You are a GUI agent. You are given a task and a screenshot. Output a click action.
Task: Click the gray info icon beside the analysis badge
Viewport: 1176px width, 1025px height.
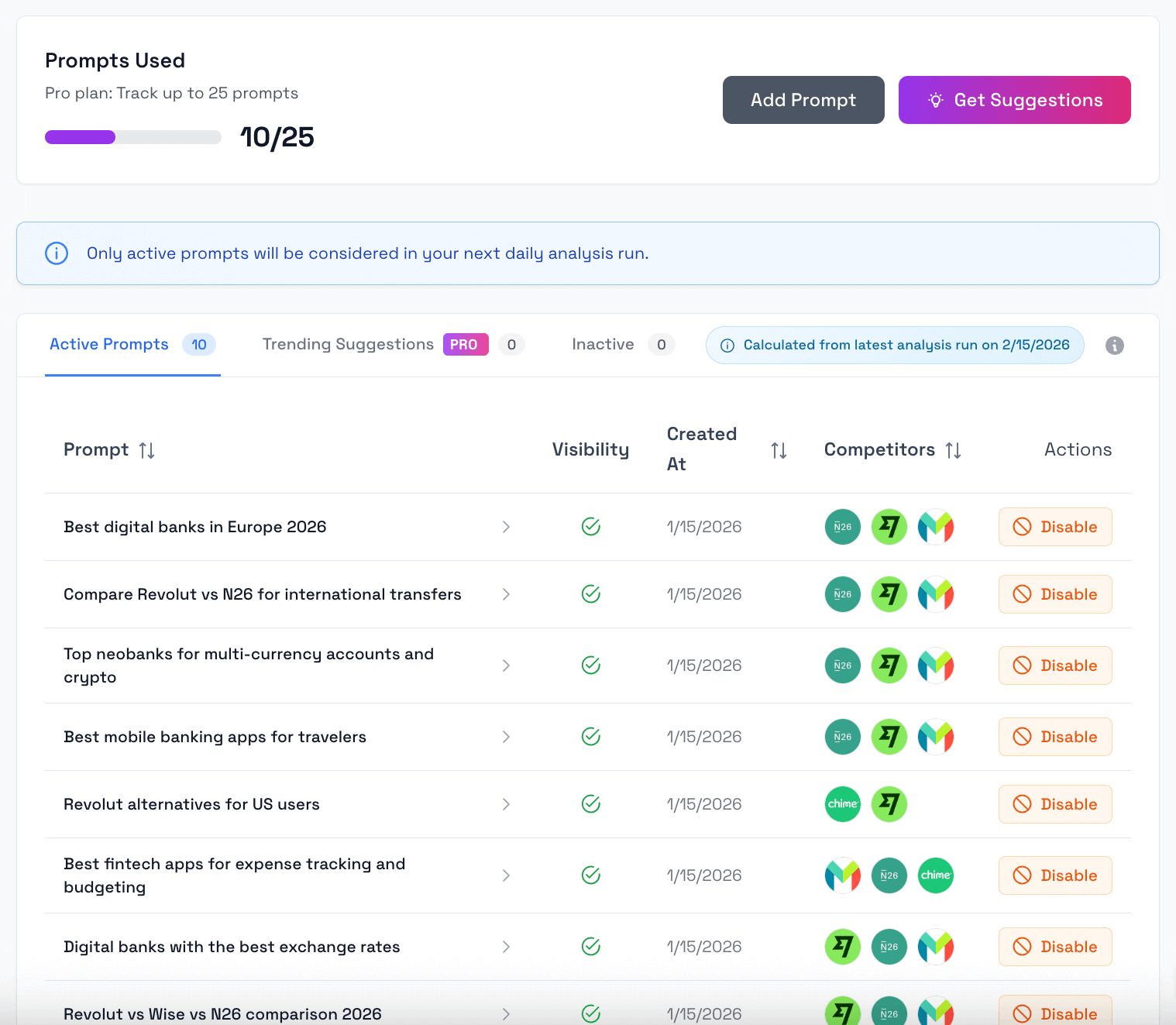[x=1115, y=345]
